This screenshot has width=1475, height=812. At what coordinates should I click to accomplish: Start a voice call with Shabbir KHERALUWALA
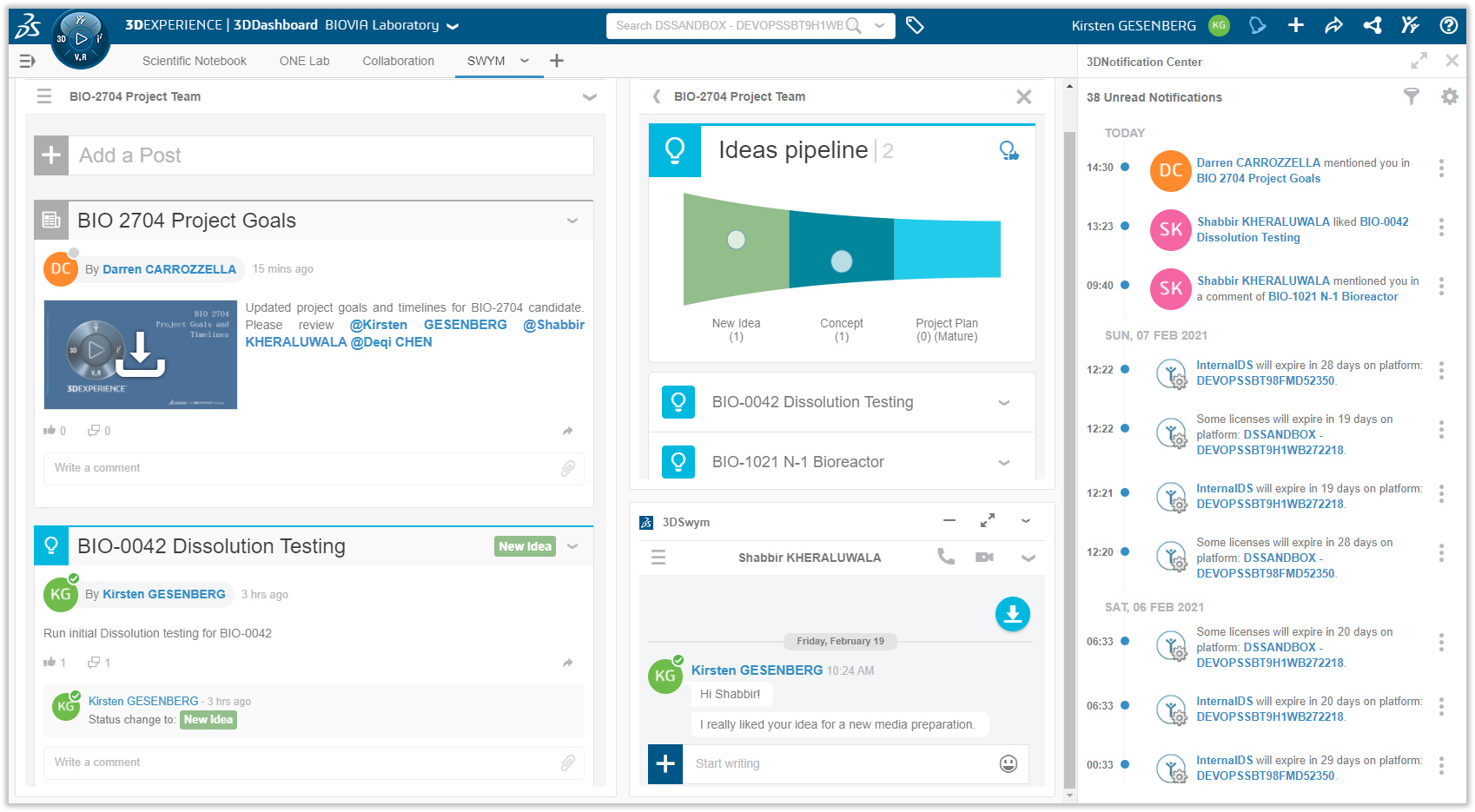click(x=946, y=557)
